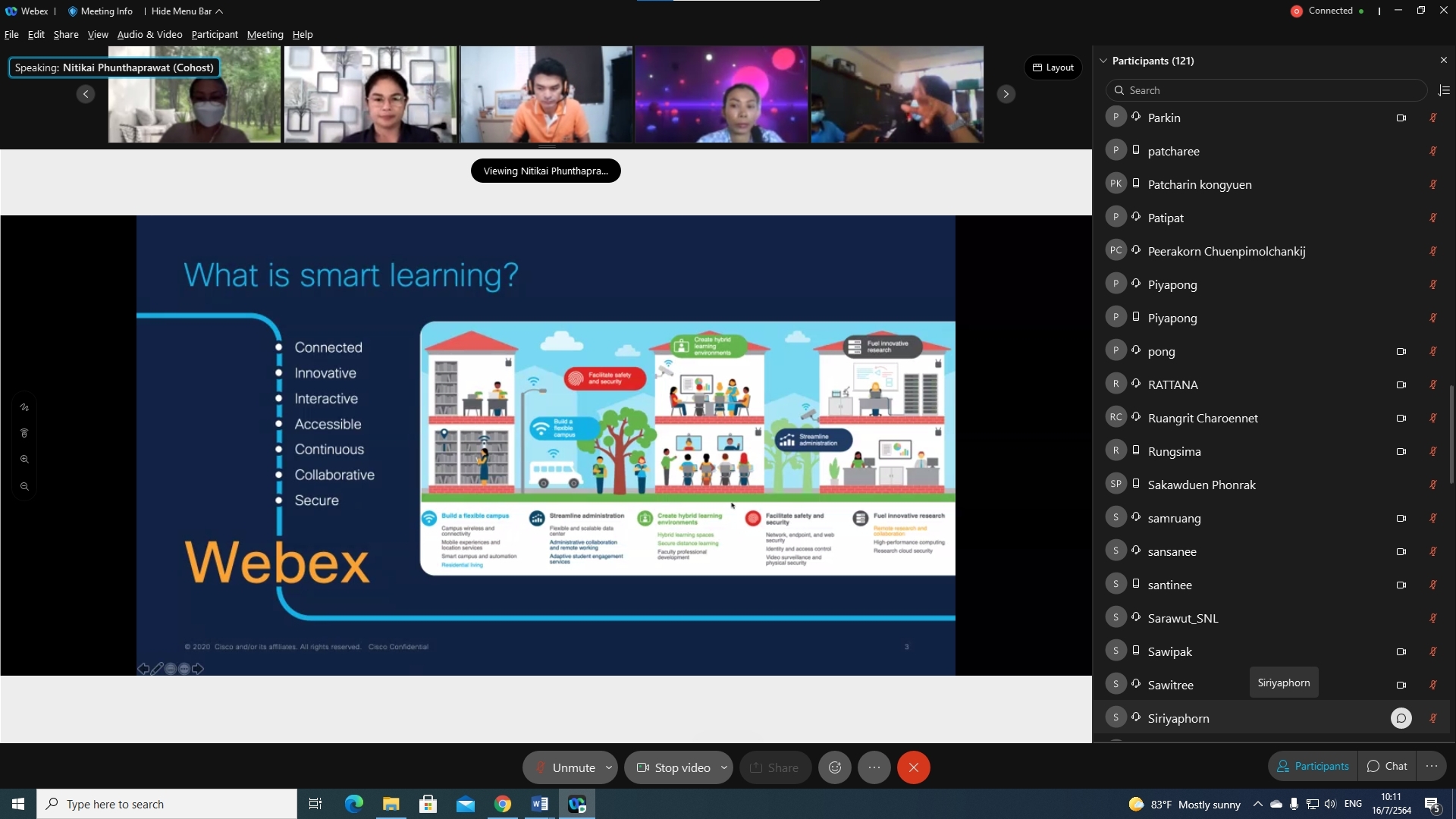Open more options ellipsis in meeting controls

point(874,767)
